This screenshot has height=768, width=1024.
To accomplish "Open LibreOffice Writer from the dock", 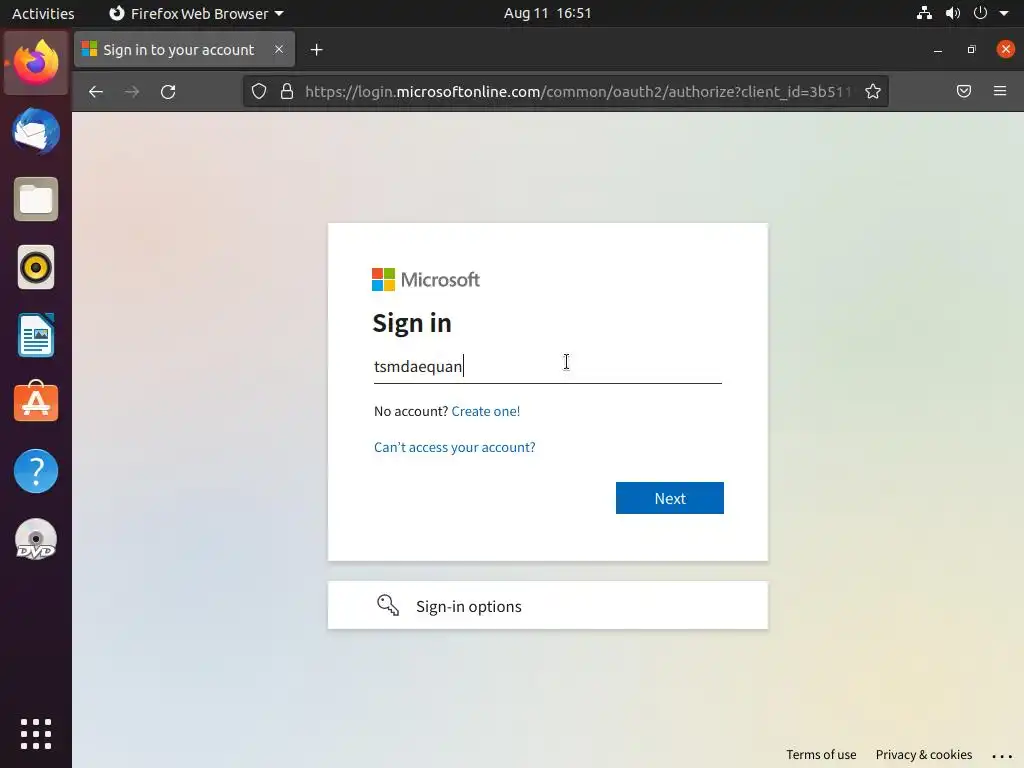I will [36, 335].
